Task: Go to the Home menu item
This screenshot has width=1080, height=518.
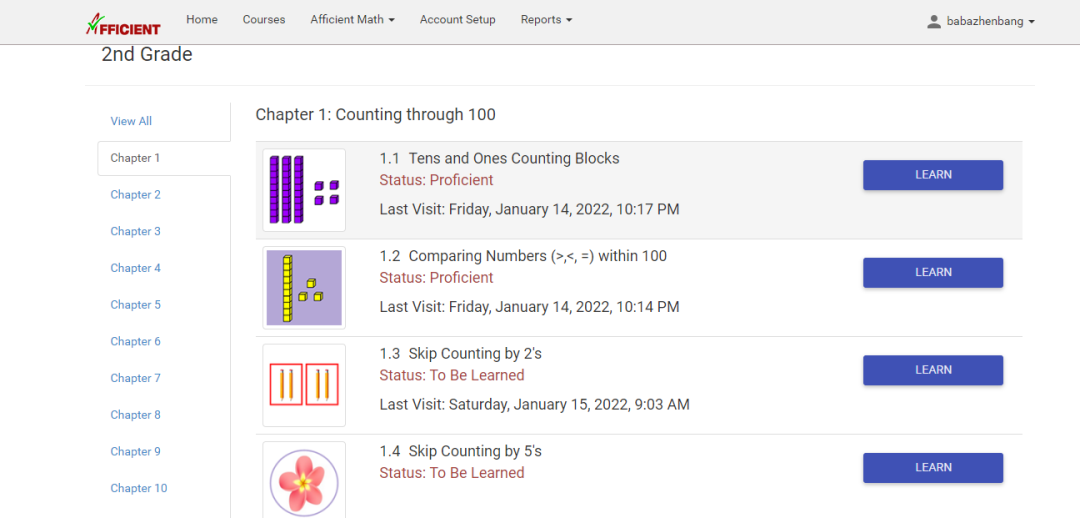Action: [202, 19]
